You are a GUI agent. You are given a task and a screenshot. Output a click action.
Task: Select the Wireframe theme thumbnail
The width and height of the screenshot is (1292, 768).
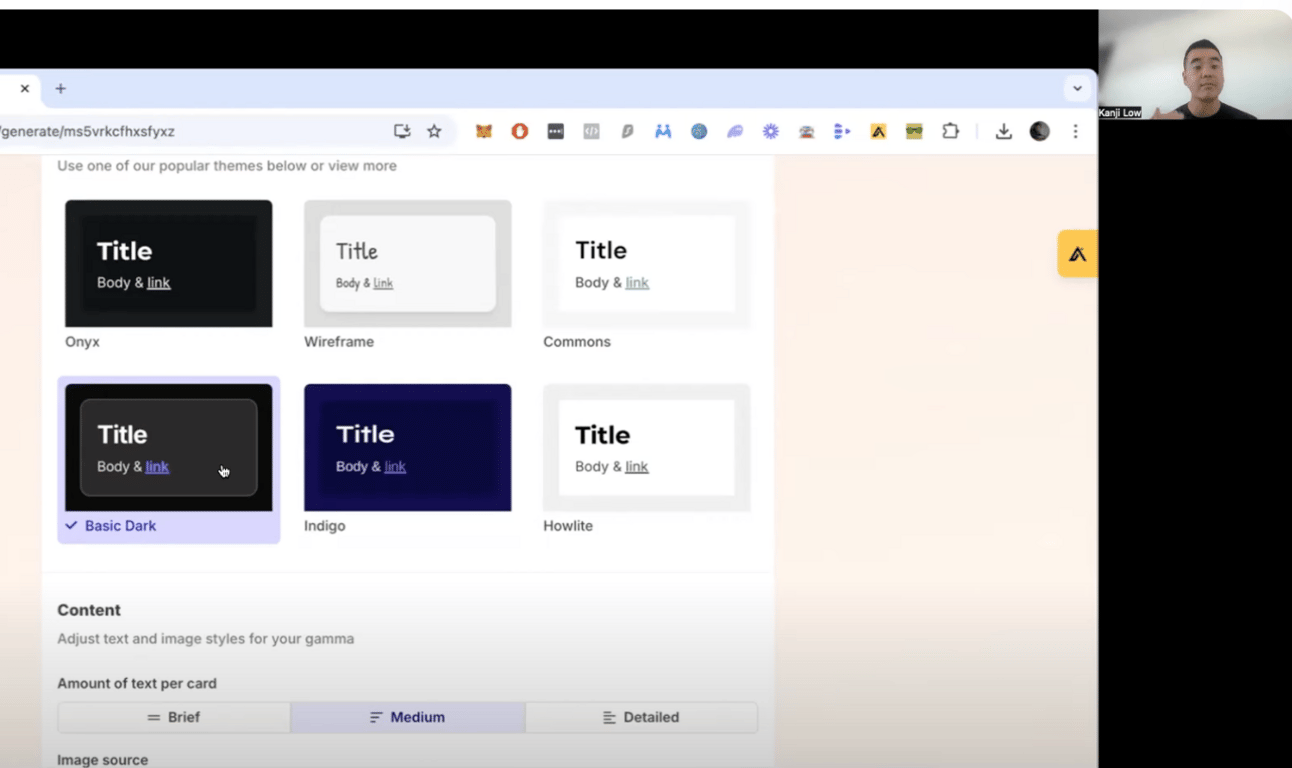(408, 263)
